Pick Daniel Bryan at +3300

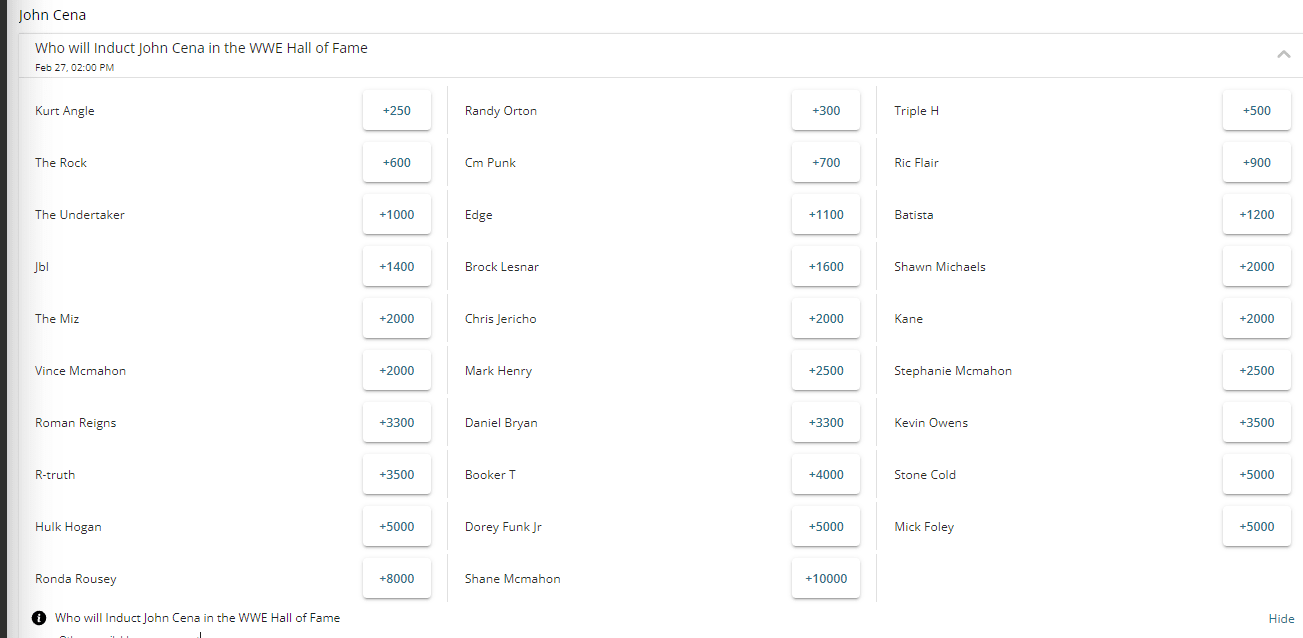(826, 423)
